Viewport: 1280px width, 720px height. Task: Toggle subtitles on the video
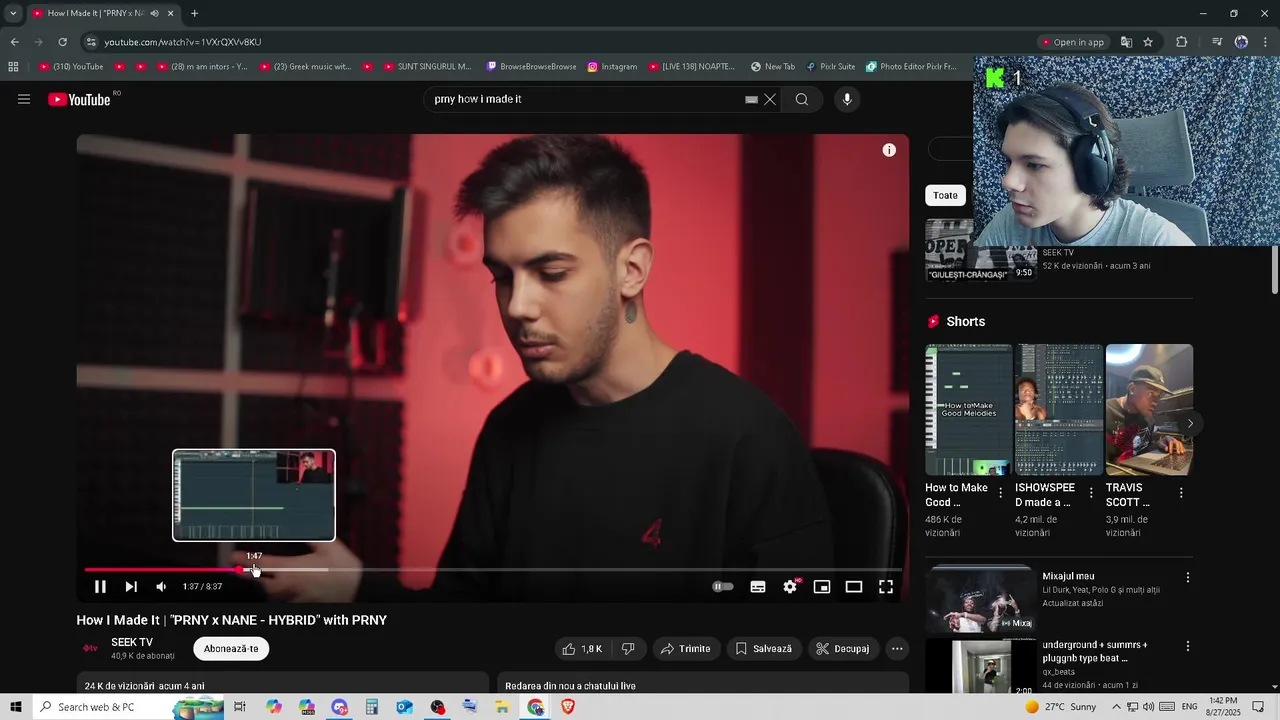tap(758, 587)
